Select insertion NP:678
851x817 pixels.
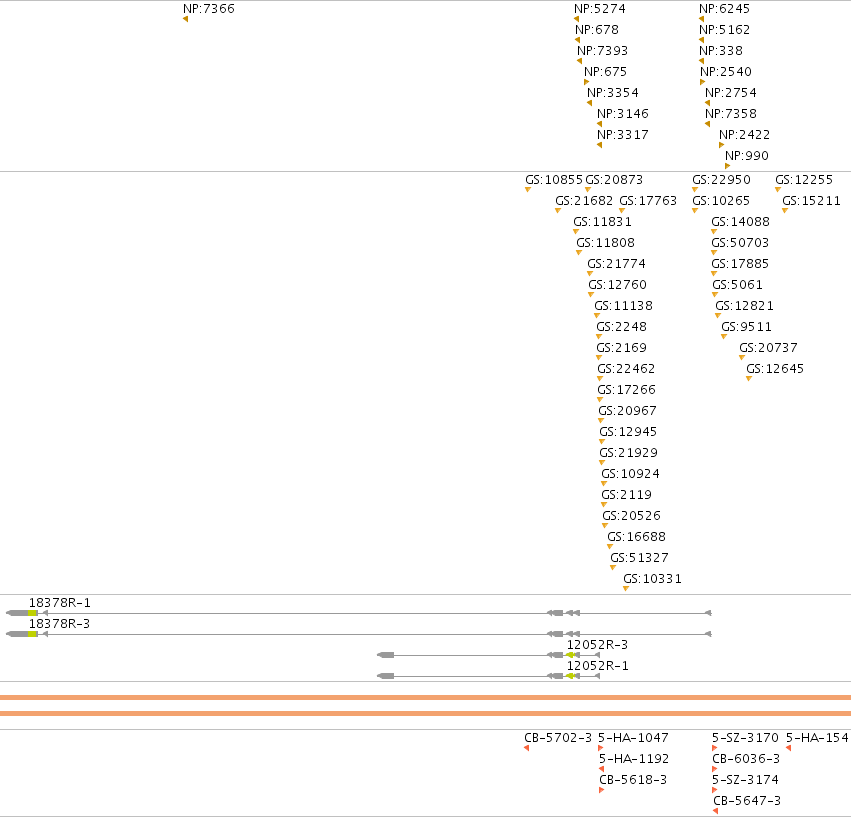coord(596,30)
